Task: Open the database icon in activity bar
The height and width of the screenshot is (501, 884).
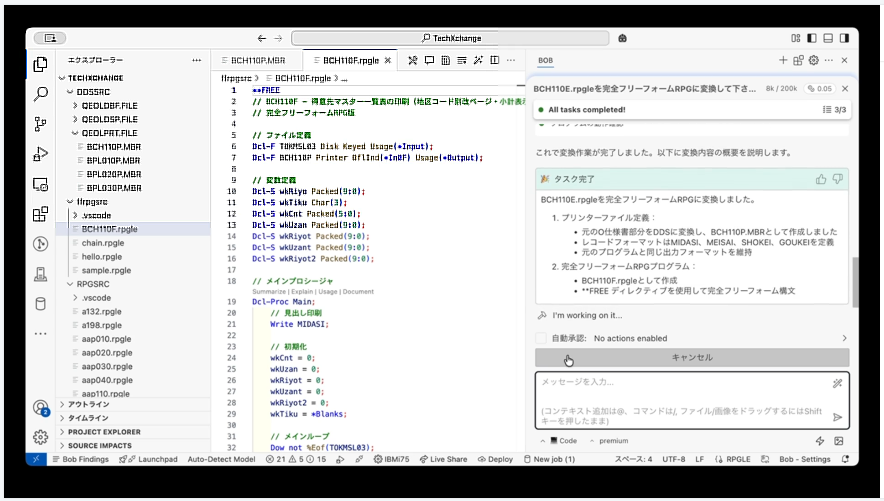Action: point(40,304)
